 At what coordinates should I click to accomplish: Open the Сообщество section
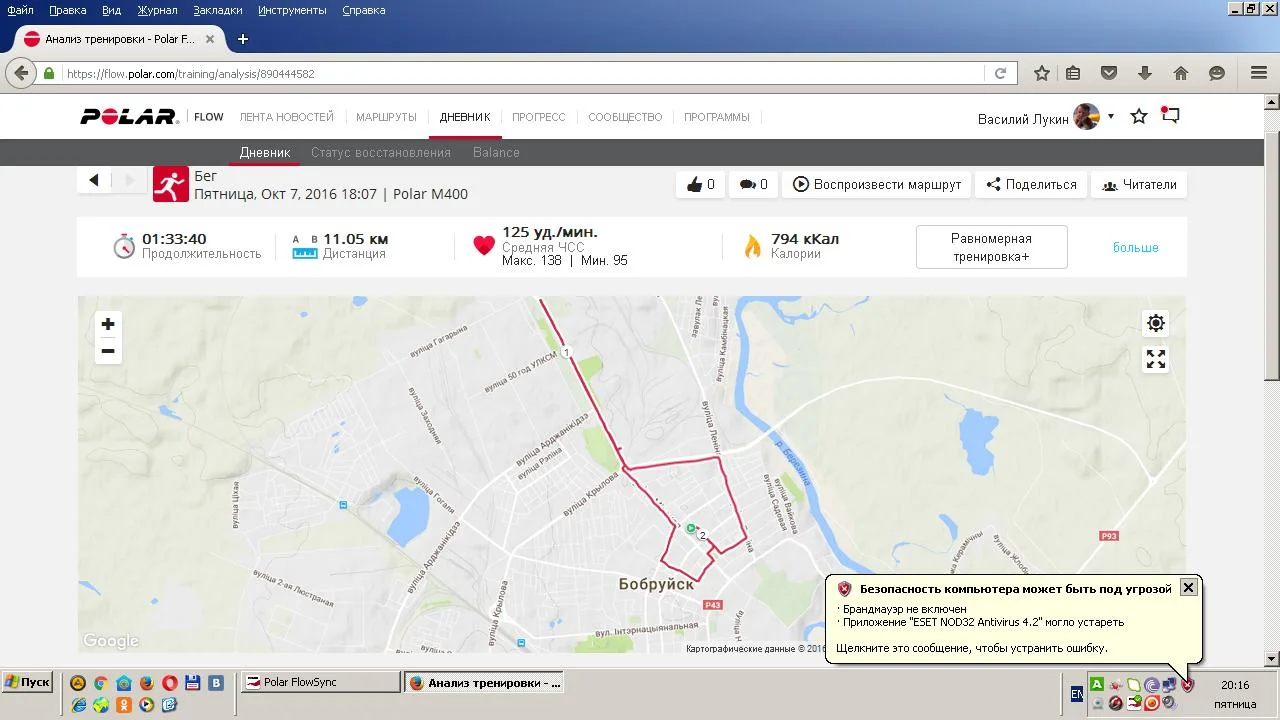click(x=625, y=117)
